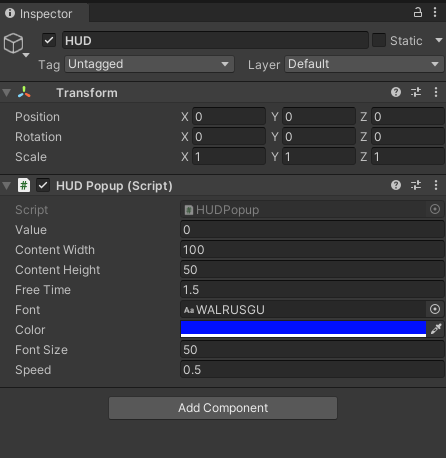Open the blue Color swatch
This screenshot has width=446, height=458.
(x=303, y=329)
